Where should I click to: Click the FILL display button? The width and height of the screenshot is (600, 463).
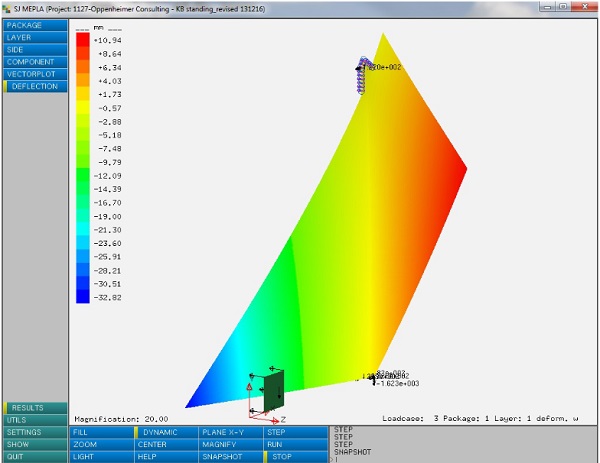coord(101,432)
